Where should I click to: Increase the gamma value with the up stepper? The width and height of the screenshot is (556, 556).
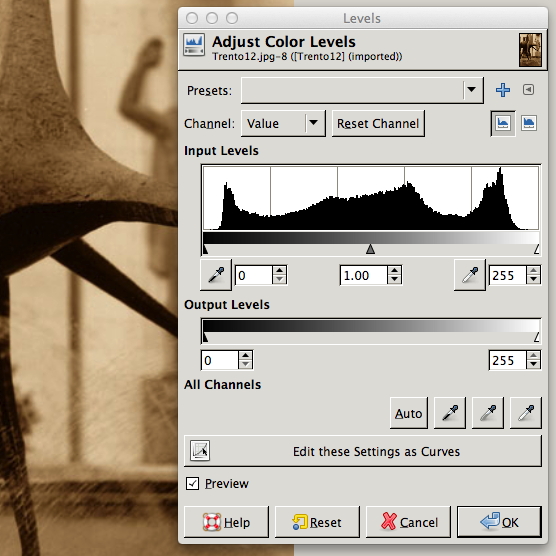(394, 271)
